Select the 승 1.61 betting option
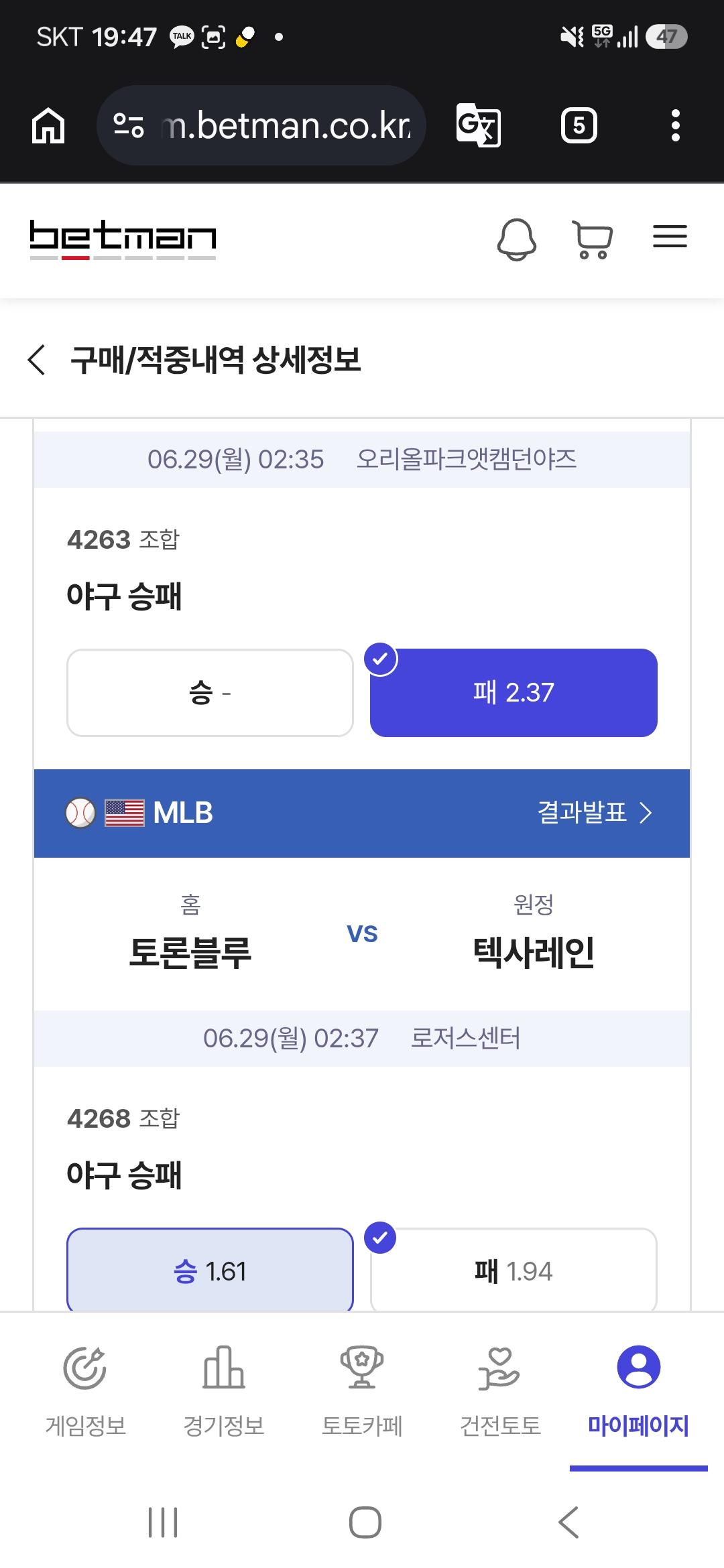The image size is (724, 1568). (x=210, y=1270)
